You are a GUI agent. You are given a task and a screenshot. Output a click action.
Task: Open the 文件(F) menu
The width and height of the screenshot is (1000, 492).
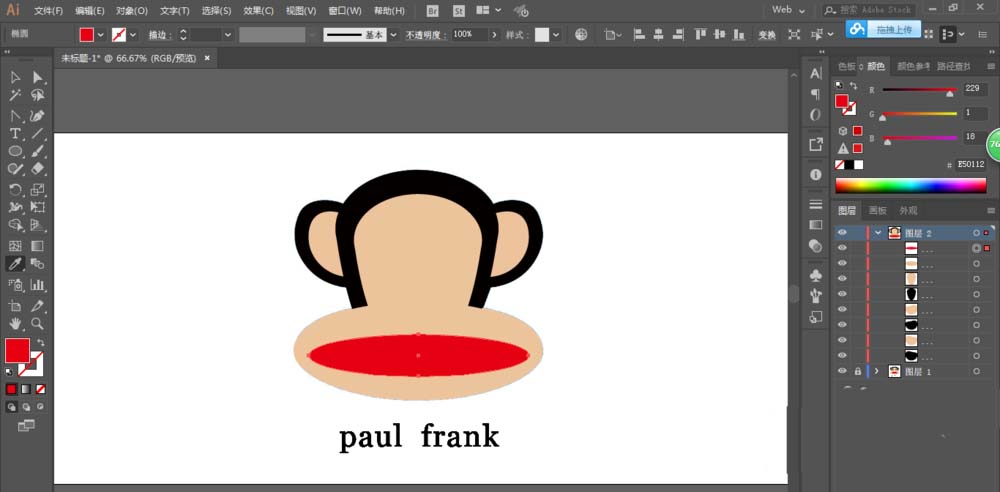[x=48, y=11]
